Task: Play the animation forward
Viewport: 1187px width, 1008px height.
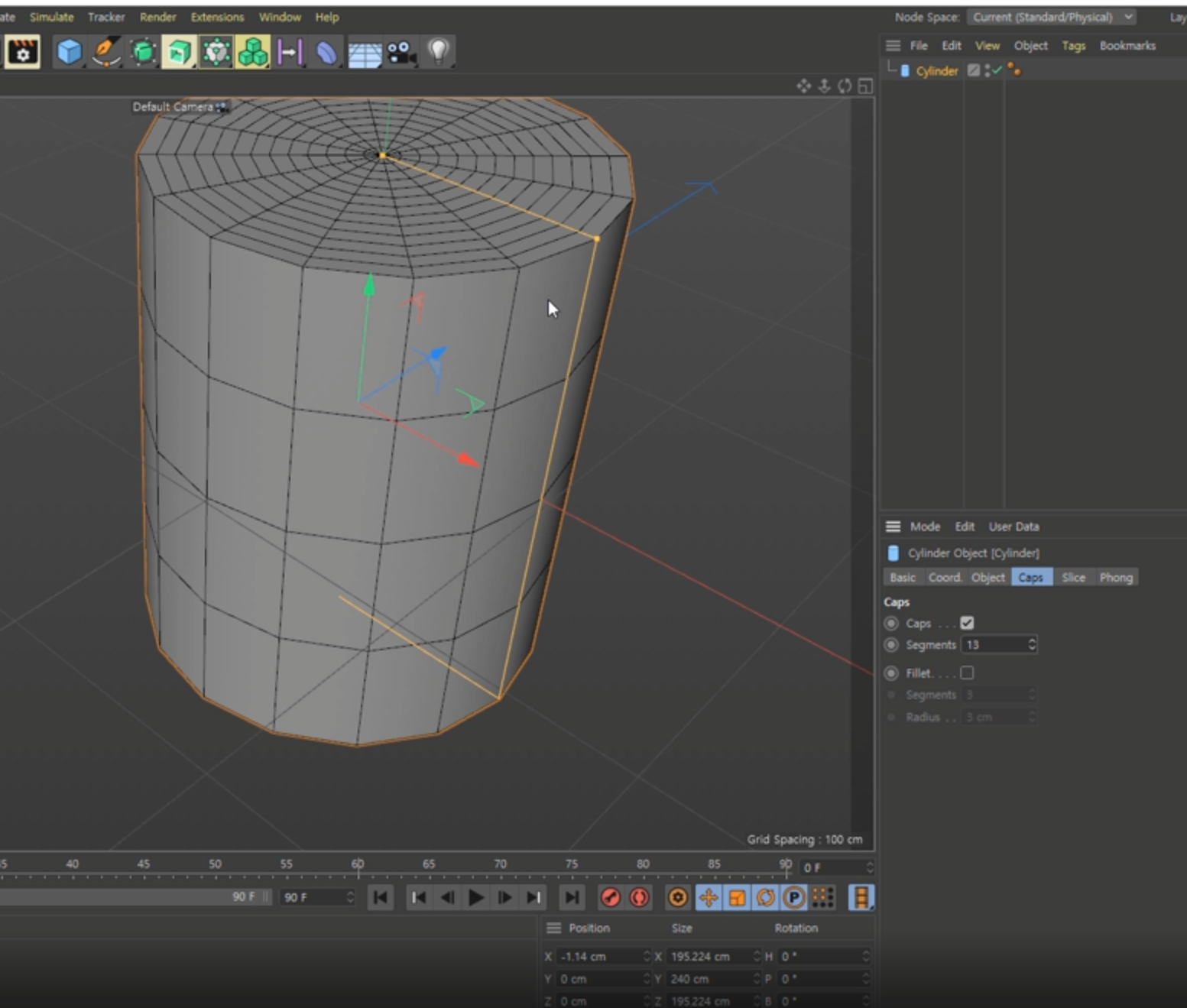Action: click(475, 898)
